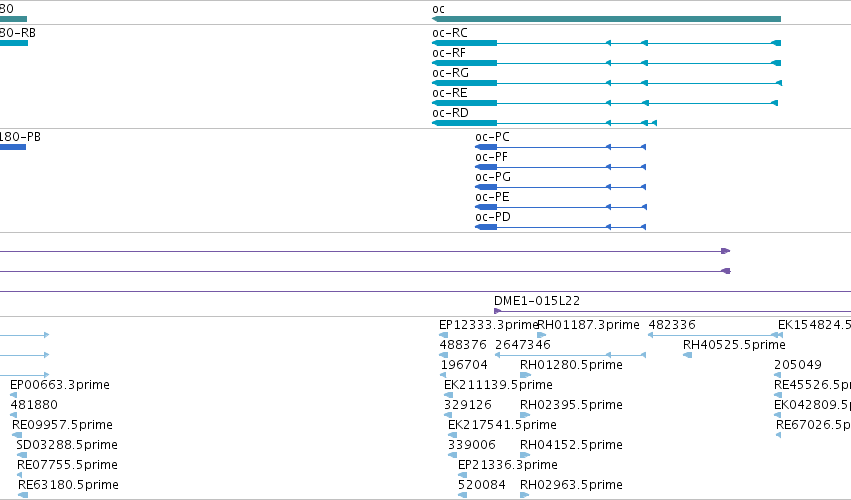The image size is (851, 500).
Task: Click the 180-PB protein label
Action: coord(20,137)
